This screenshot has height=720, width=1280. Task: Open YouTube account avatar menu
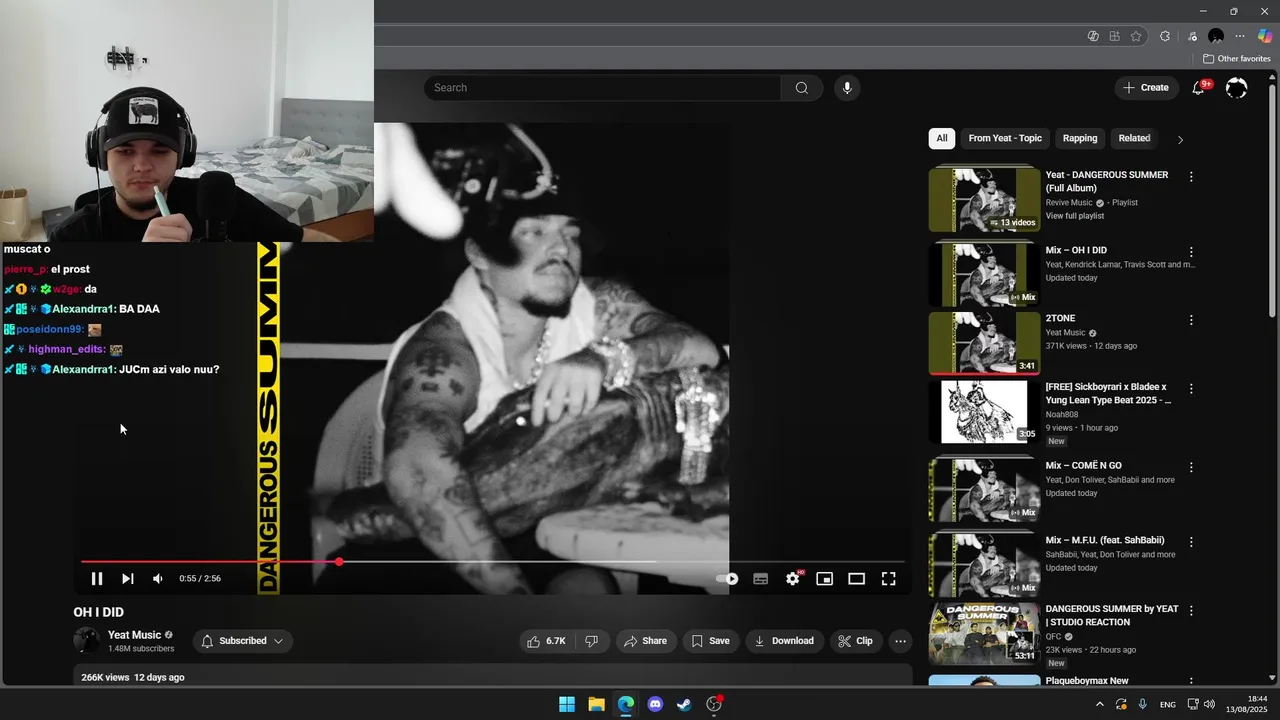1237,88
